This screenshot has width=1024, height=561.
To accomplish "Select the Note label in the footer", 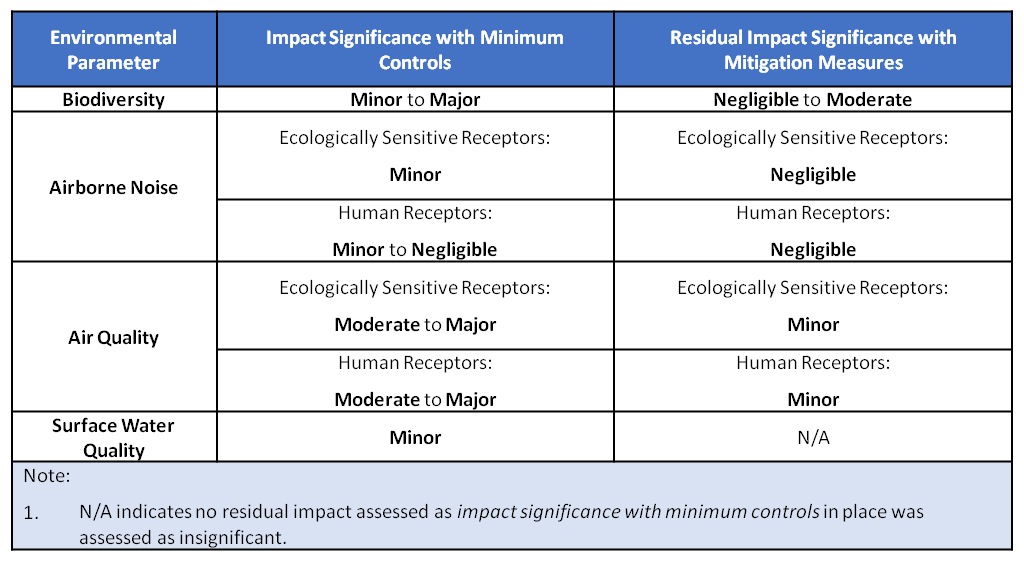I will click(x=47, y=475).
